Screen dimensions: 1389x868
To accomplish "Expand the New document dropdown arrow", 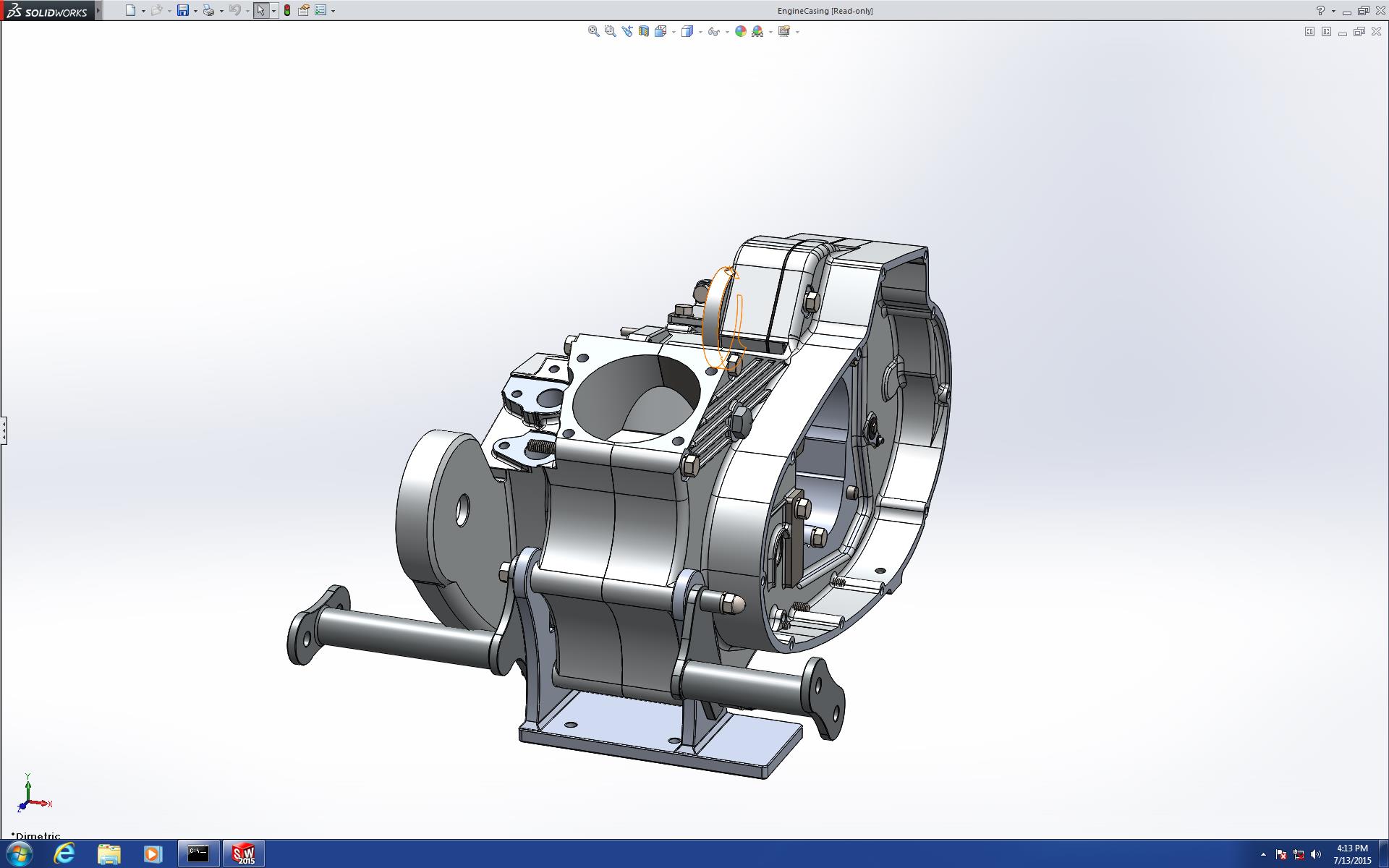I will coord(143,11).
